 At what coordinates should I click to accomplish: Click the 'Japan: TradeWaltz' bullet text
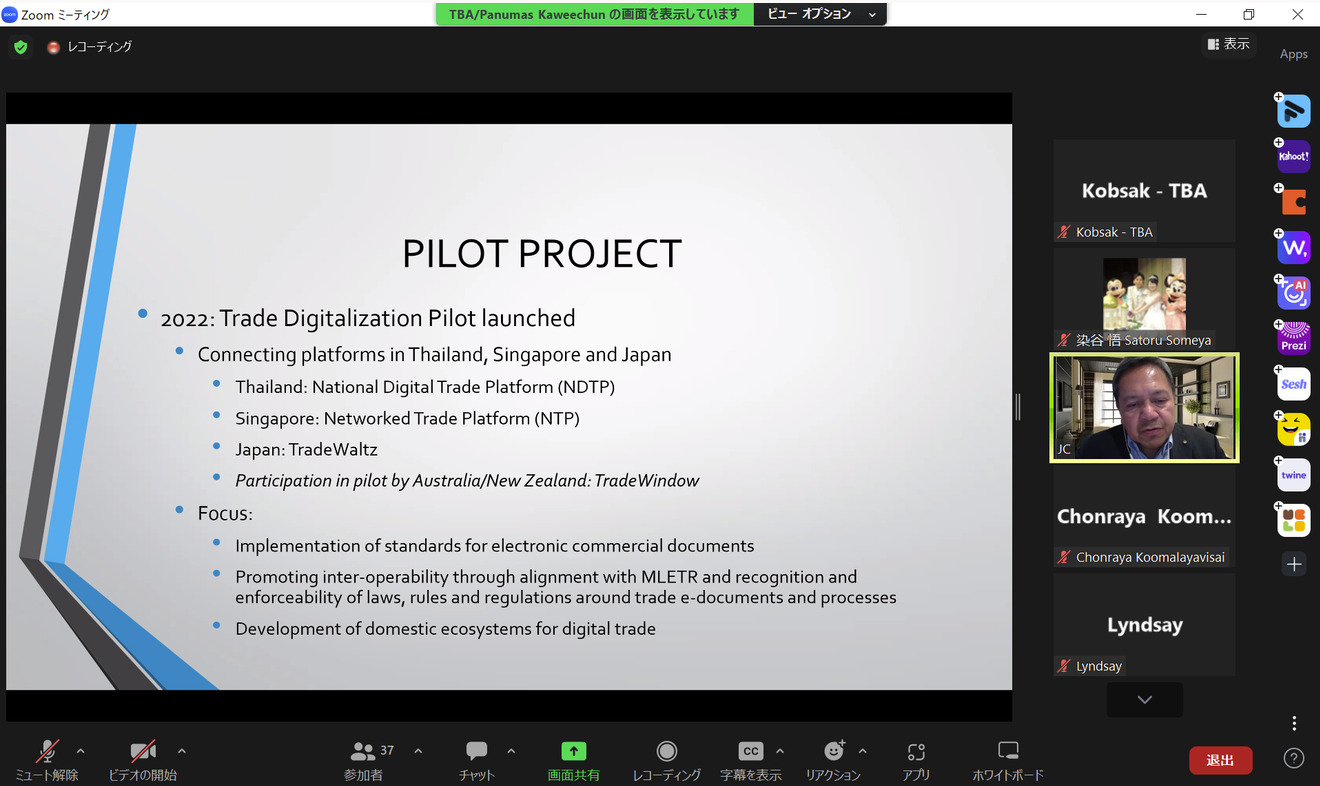(x=306, y=450)
